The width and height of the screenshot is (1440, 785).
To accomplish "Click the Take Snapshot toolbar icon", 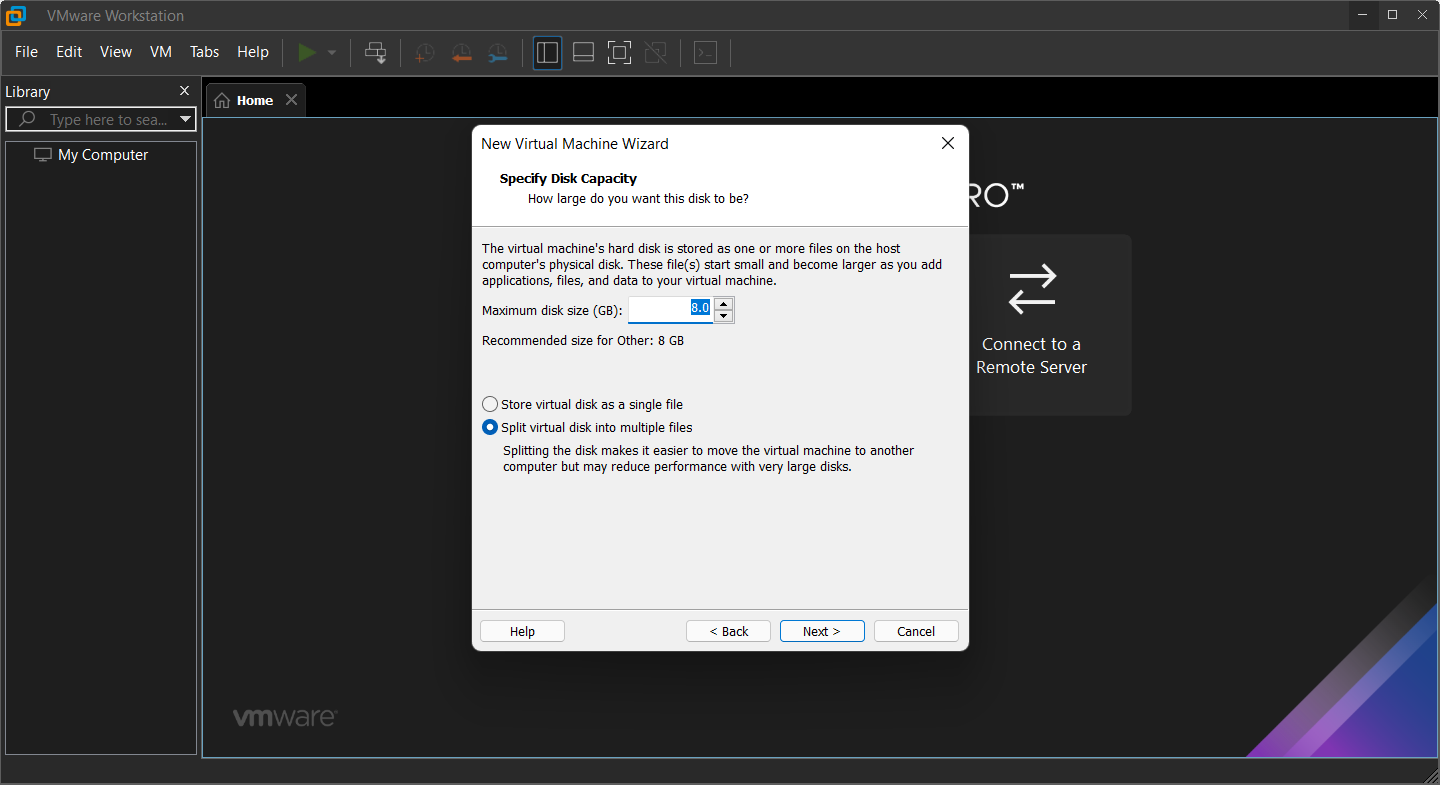I will [x=425, y=52].
